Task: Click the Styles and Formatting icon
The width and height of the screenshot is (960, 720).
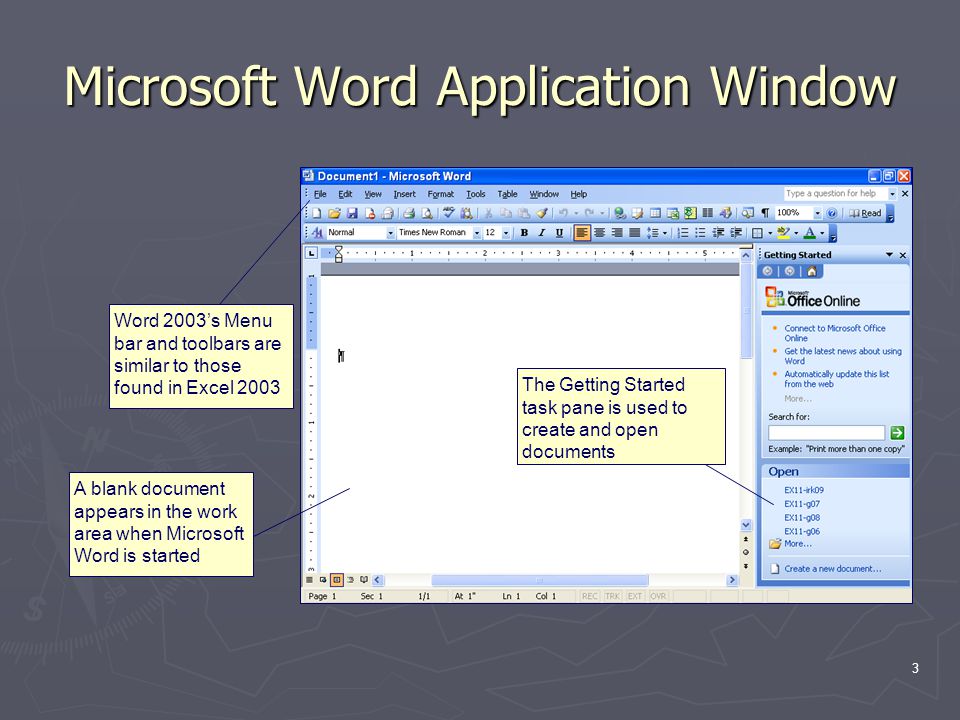Action: tap(317, 233)
